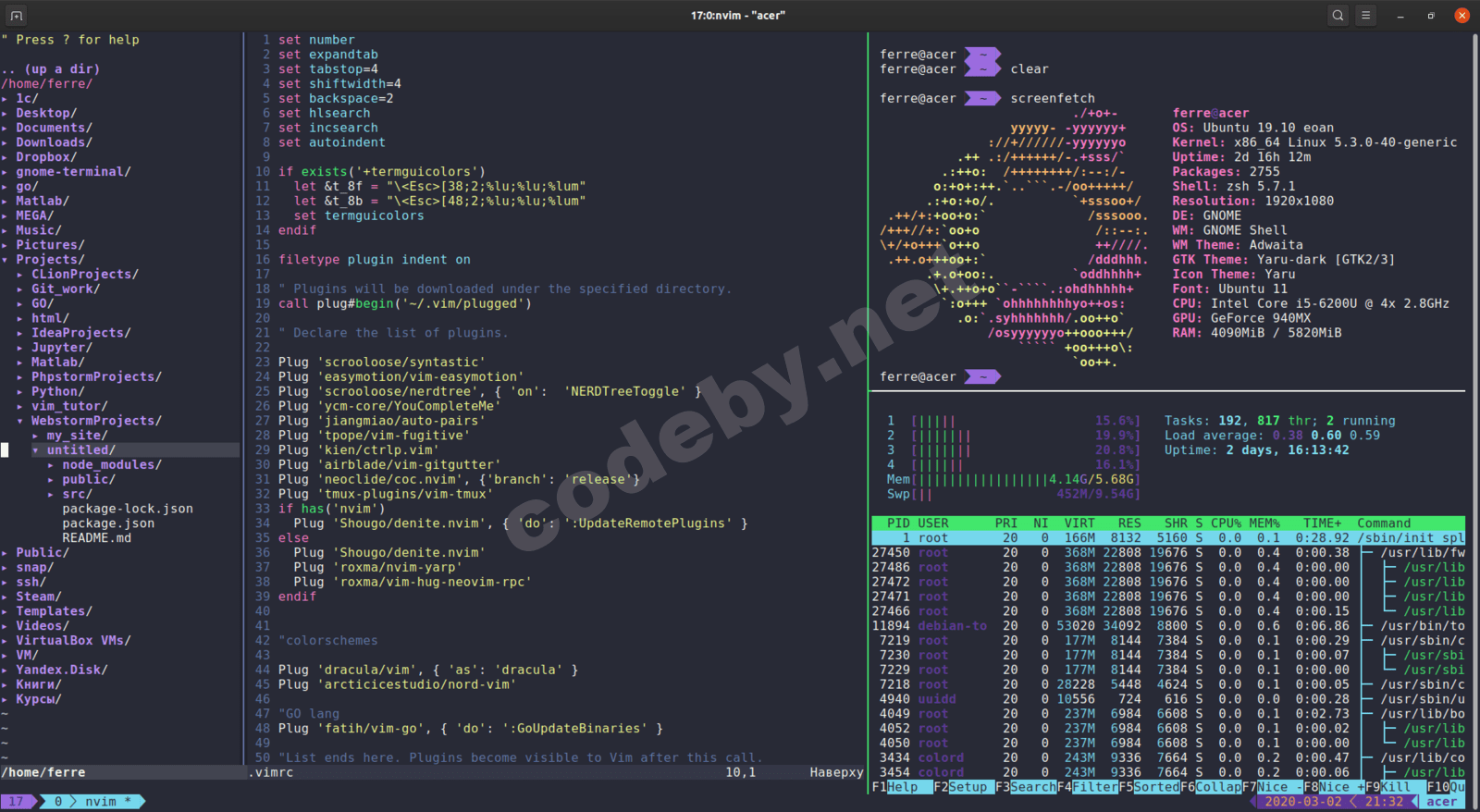Click the Plug 'dracula/vim' line
The width and height of the screenshot is (1480, 812).
tap(428, 670)
